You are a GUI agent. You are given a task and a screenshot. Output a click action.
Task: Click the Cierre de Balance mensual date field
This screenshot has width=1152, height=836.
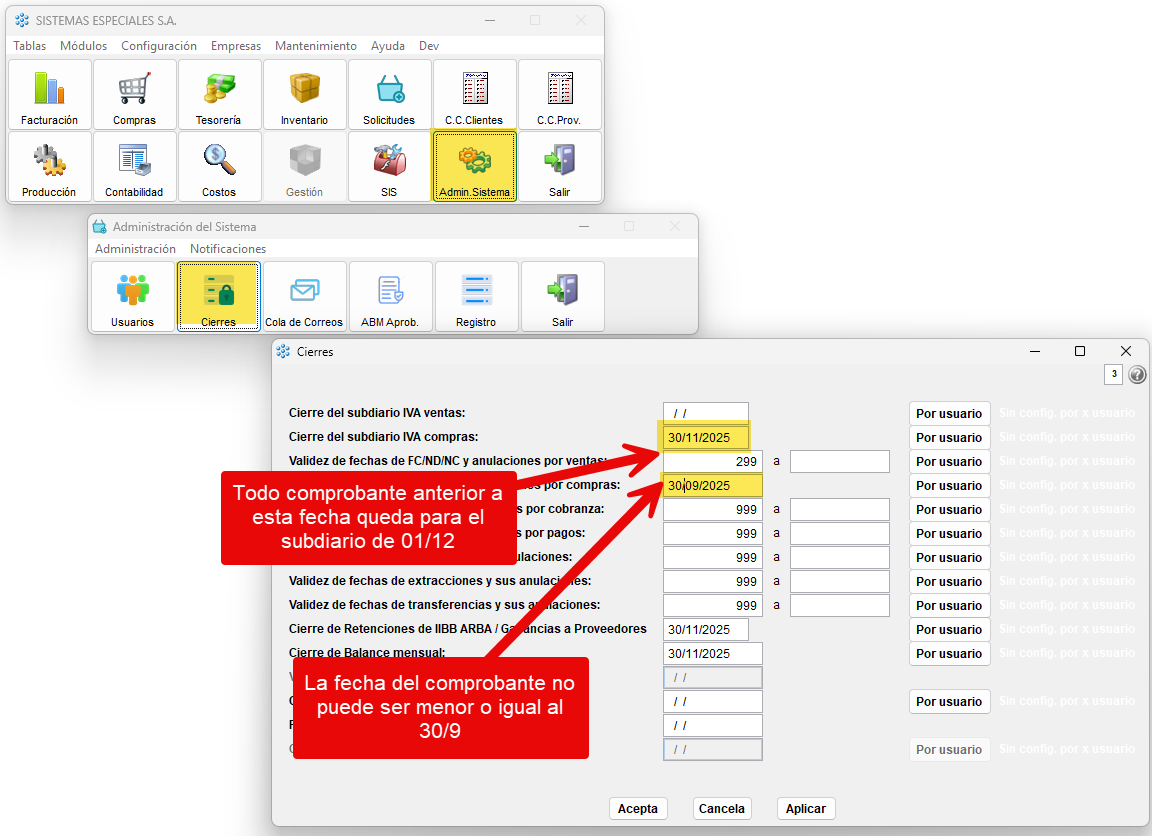[x=712, y=654]
